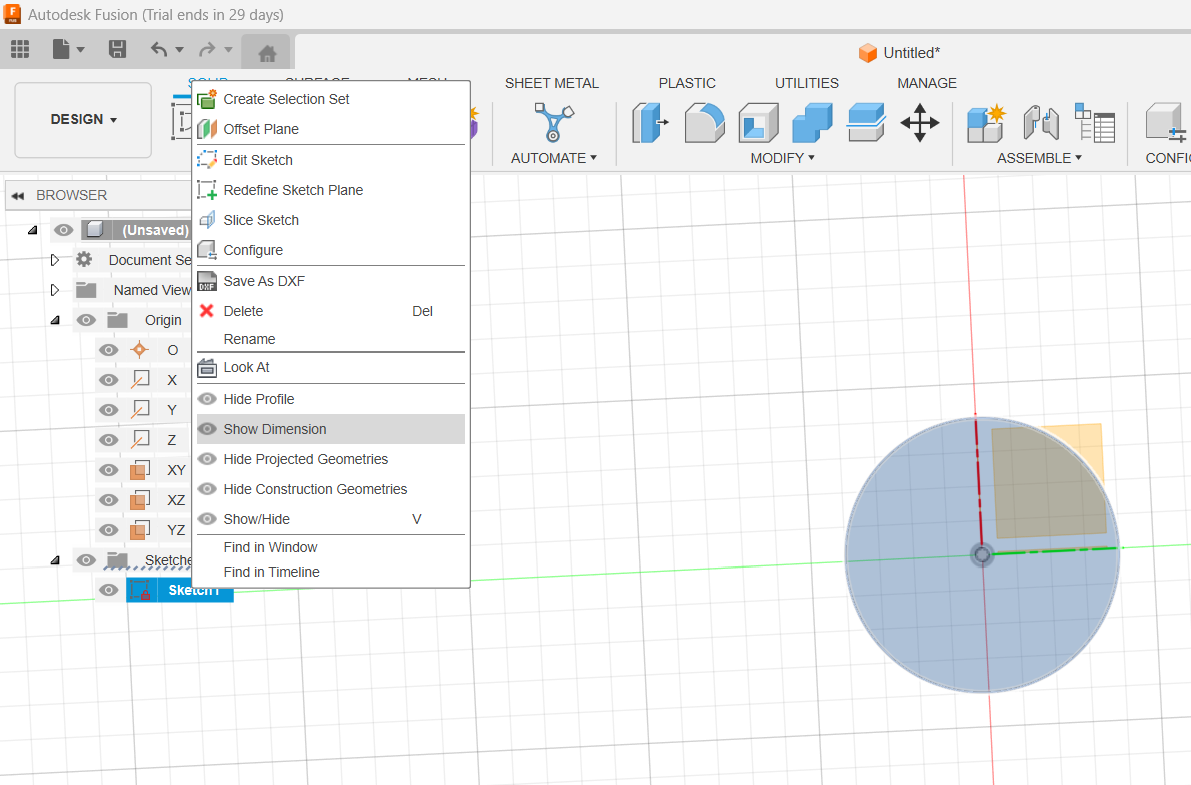Choose Delete from the context menu

(330, 311)
